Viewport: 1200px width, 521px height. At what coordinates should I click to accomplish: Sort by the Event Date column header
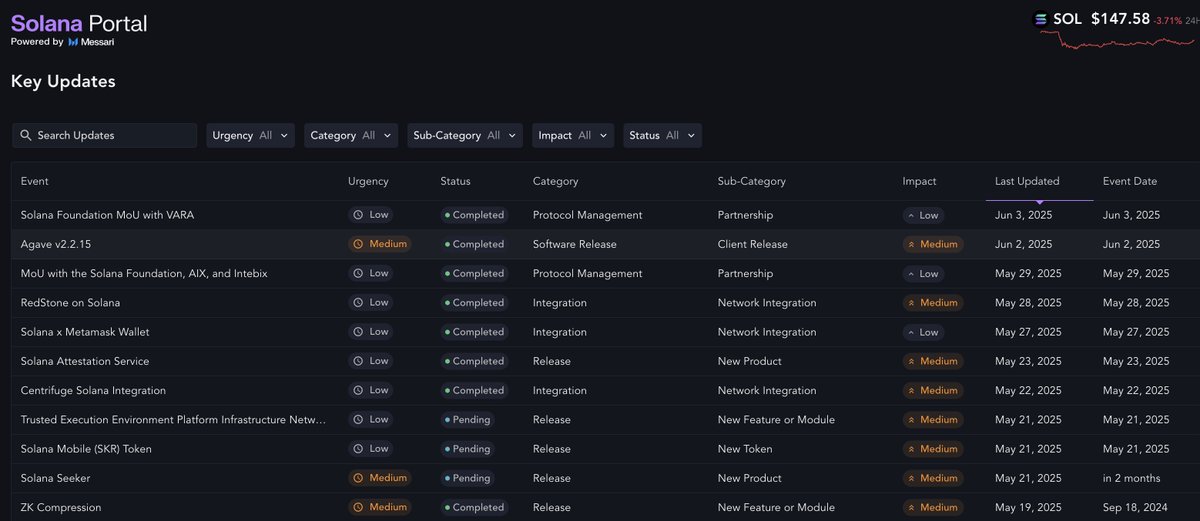click(x=1130, y=181)
